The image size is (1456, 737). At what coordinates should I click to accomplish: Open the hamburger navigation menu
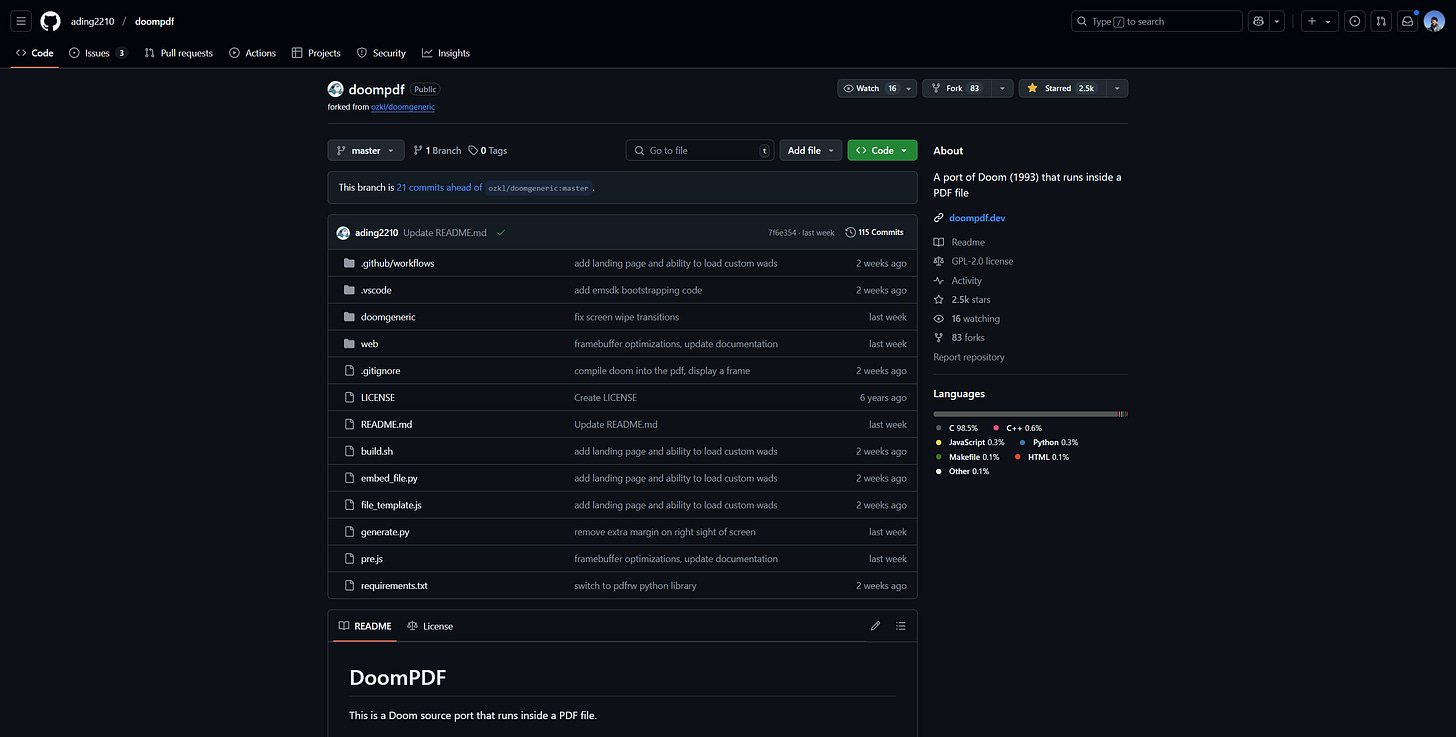21,21
